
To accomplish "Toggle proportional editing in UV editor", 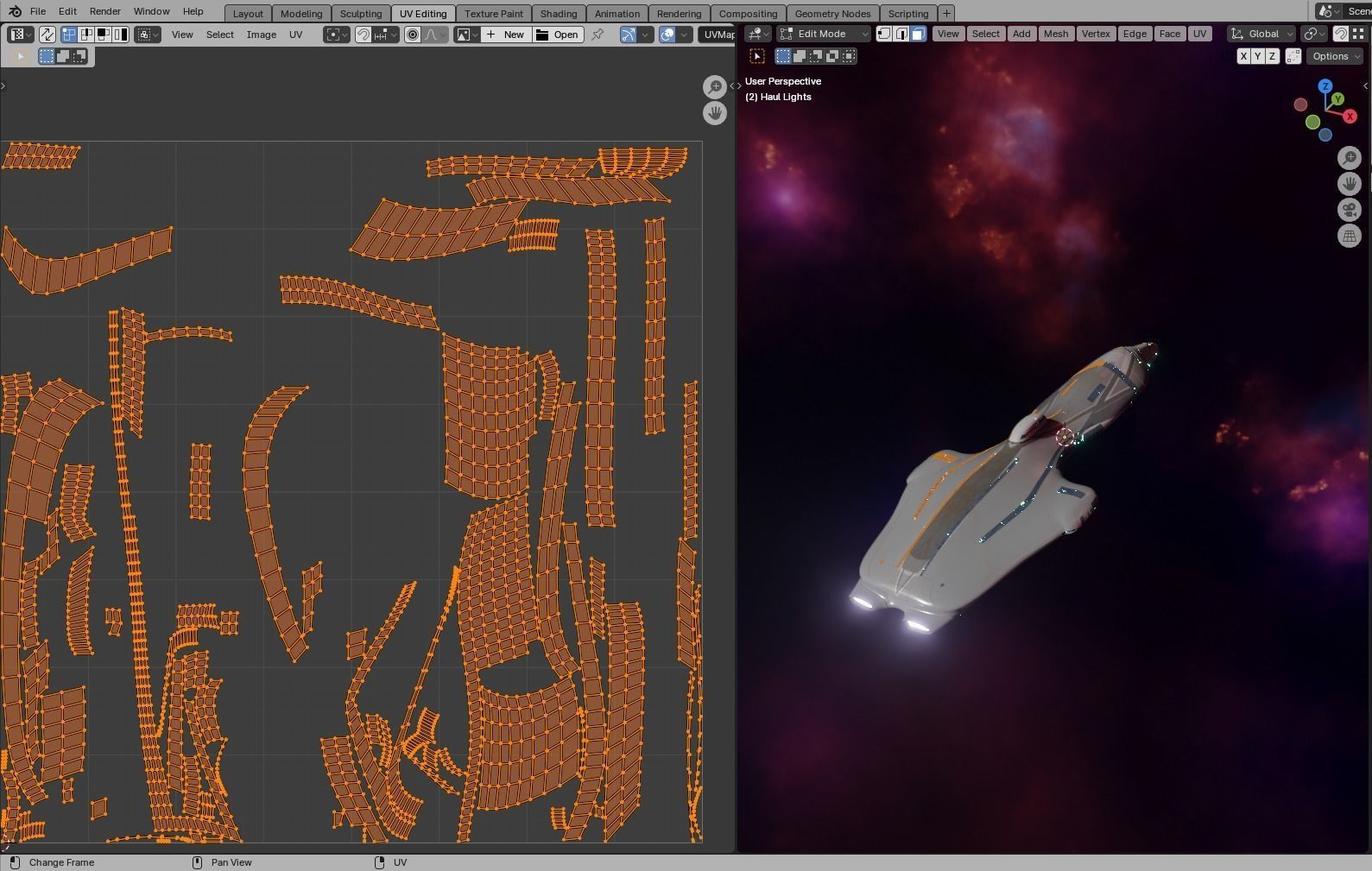I will point(413,35).
